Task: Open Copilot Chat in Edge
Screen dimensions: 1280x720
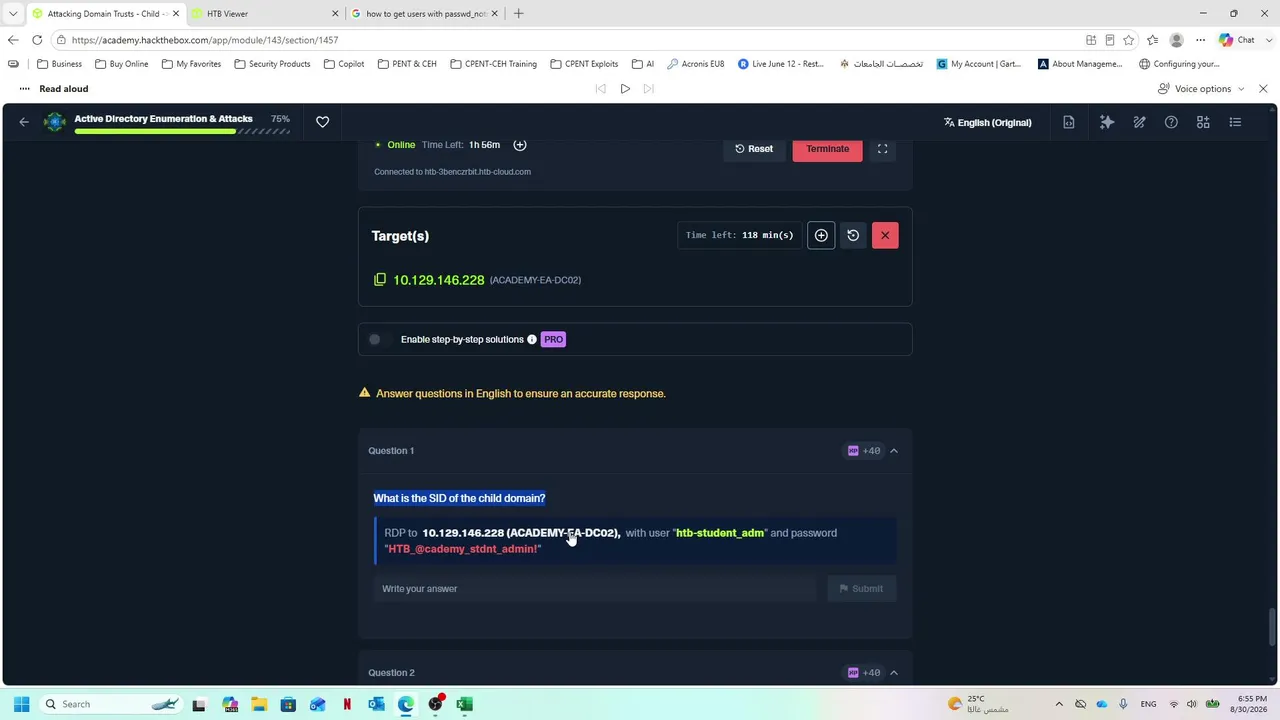Action: click(1237, 40)
